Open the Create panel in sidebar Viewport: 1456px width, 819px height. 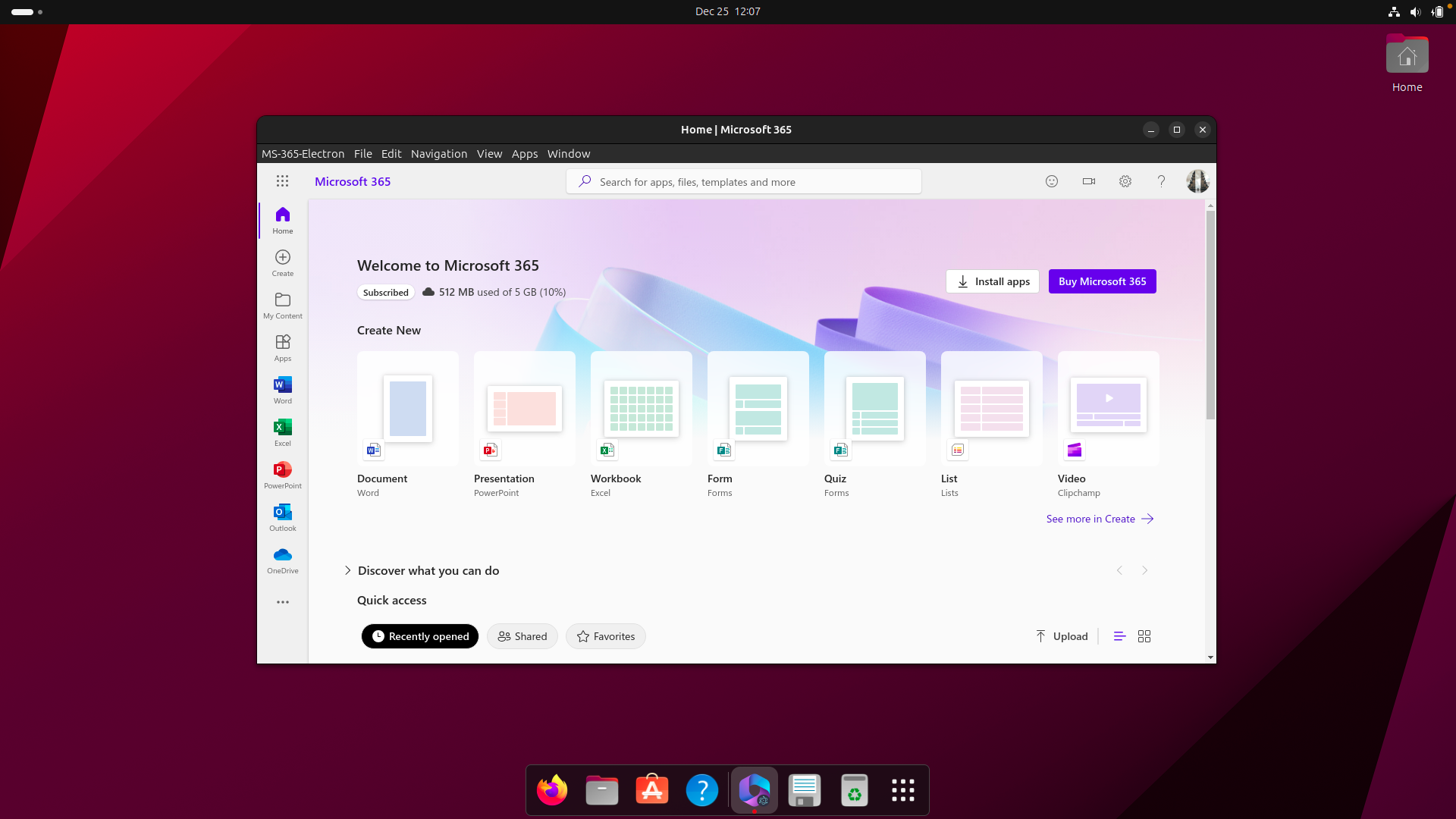point(282,262)
